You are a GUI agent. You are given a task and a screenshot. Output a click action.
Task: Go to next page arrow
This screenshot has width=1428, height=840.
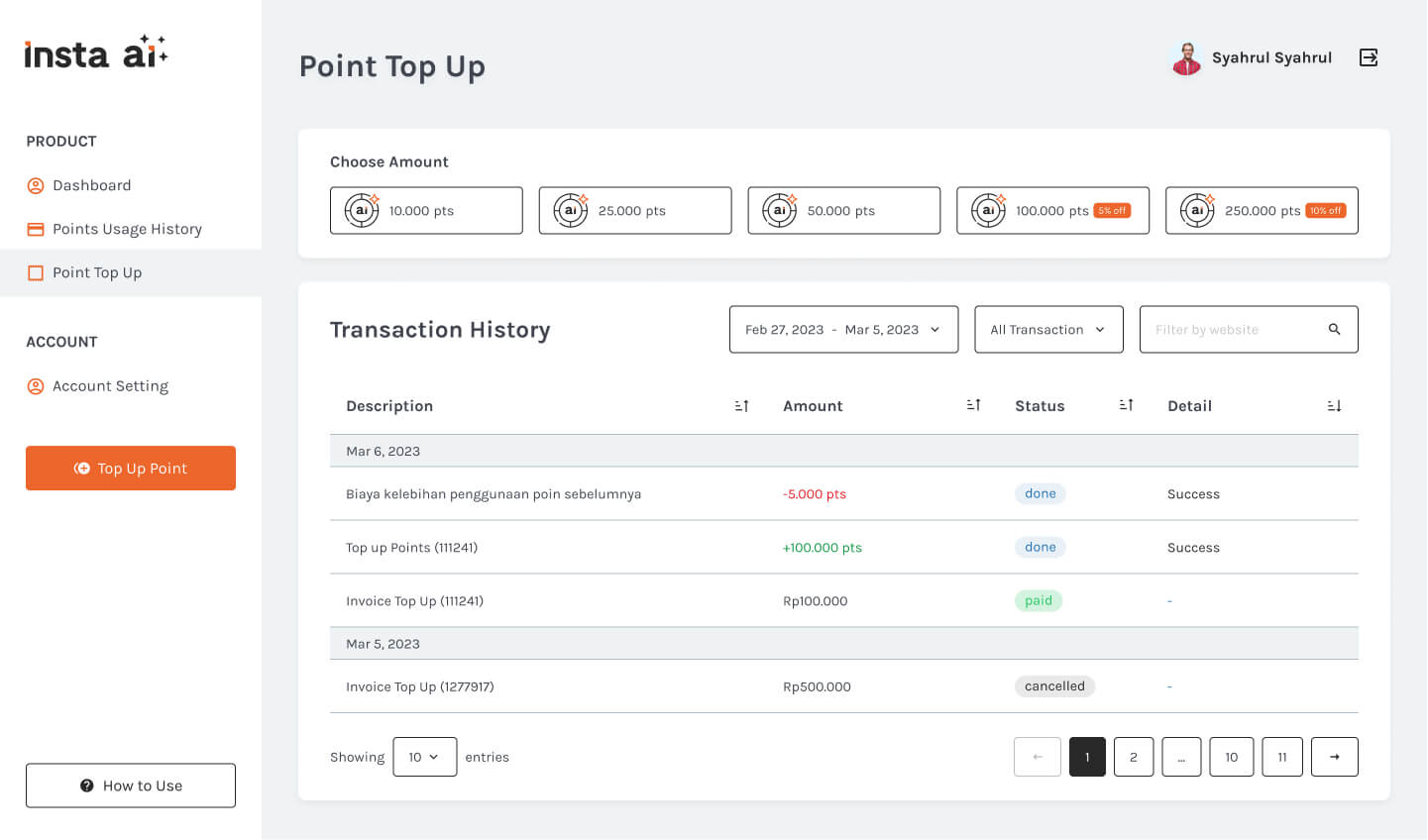[x=1335, y=757]
